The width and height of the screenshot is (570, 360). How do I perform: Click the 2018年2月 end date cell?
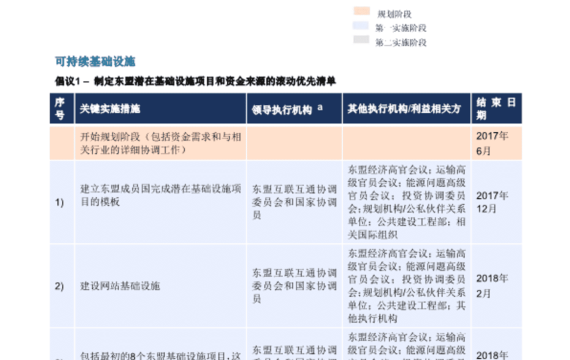[497, 286]
